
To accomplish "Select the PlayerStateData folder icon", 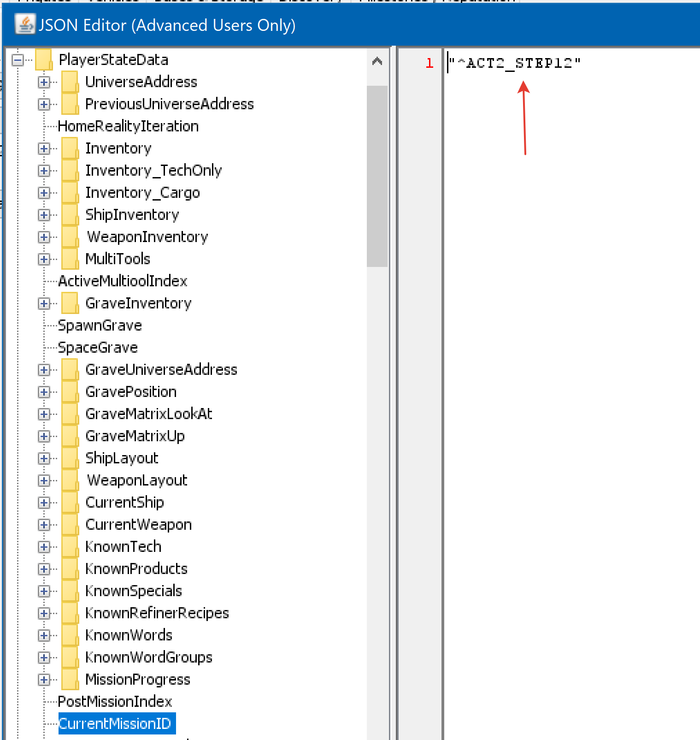I will (44, 60).
